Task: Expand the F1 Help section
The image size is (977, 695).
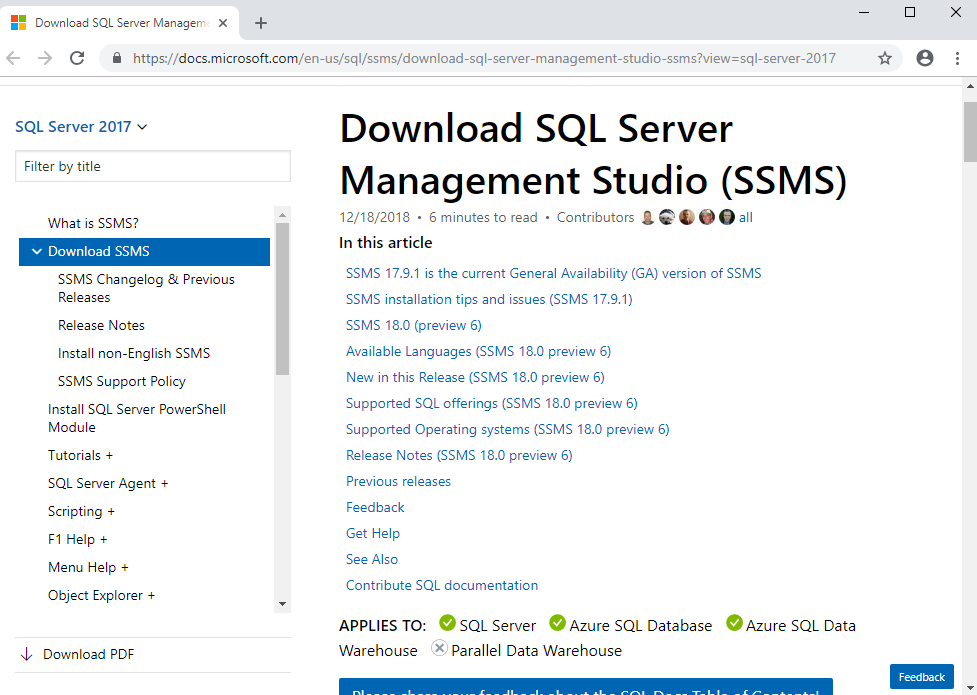Action: pos(78,540)
